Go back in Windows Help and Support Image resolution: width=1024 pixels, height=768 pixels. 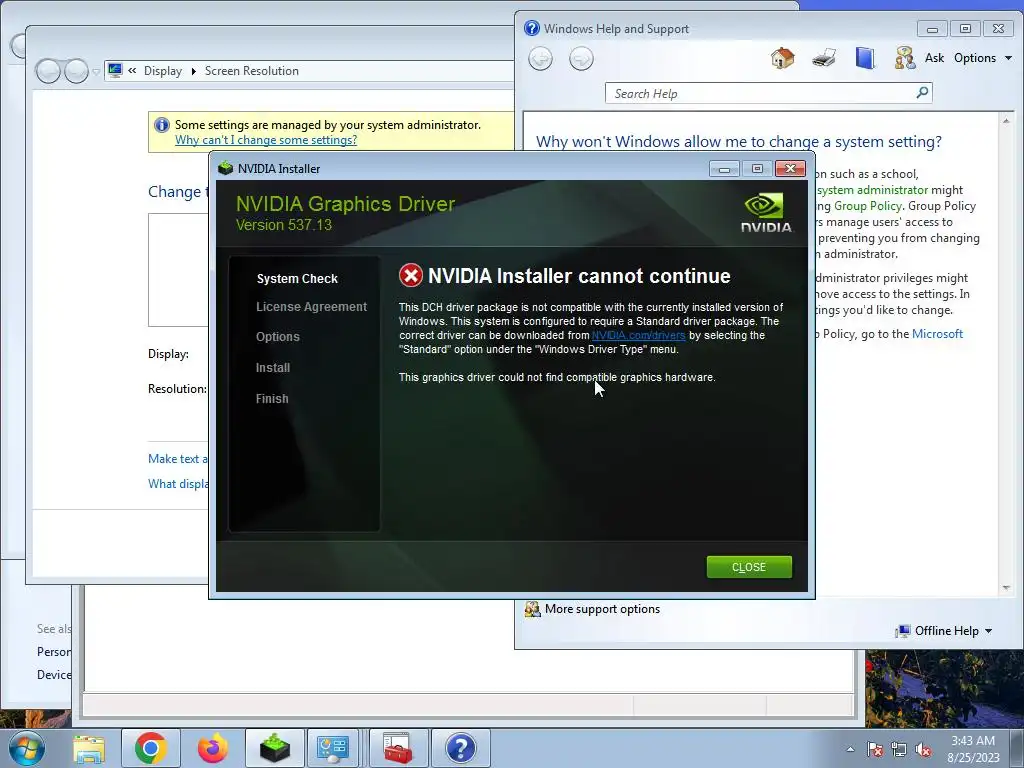(x=541, y=59)
